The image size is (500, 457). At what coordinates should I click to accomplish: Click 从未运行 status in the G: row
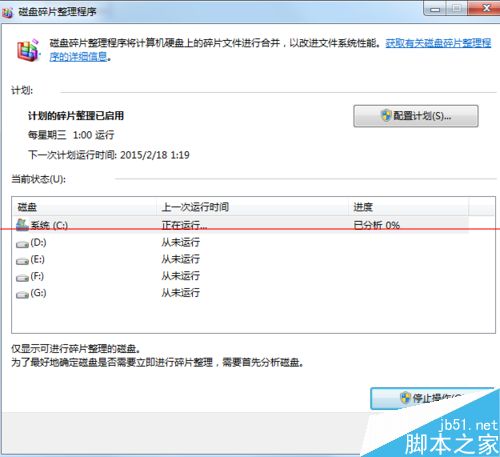pyautogui.click(x=181, y=293)
